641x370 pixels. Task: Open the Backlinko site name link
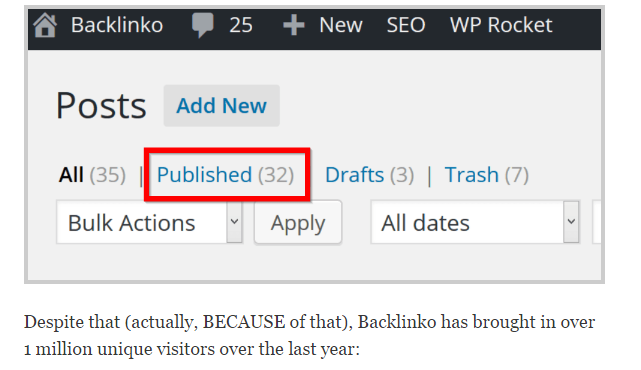[x=117, y=25]
